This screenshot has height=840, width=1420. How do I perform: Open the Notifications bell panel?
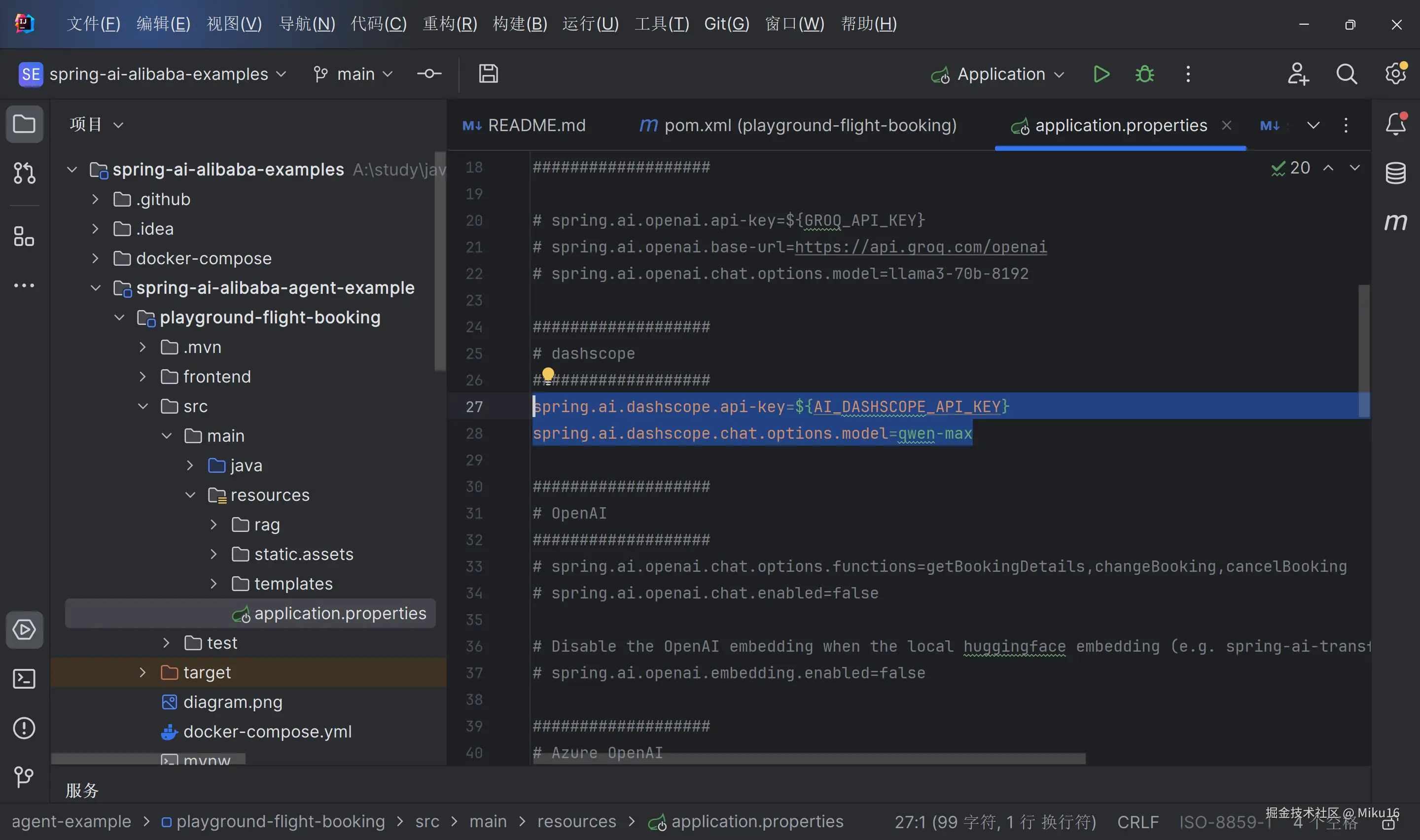coord(1395,124)
